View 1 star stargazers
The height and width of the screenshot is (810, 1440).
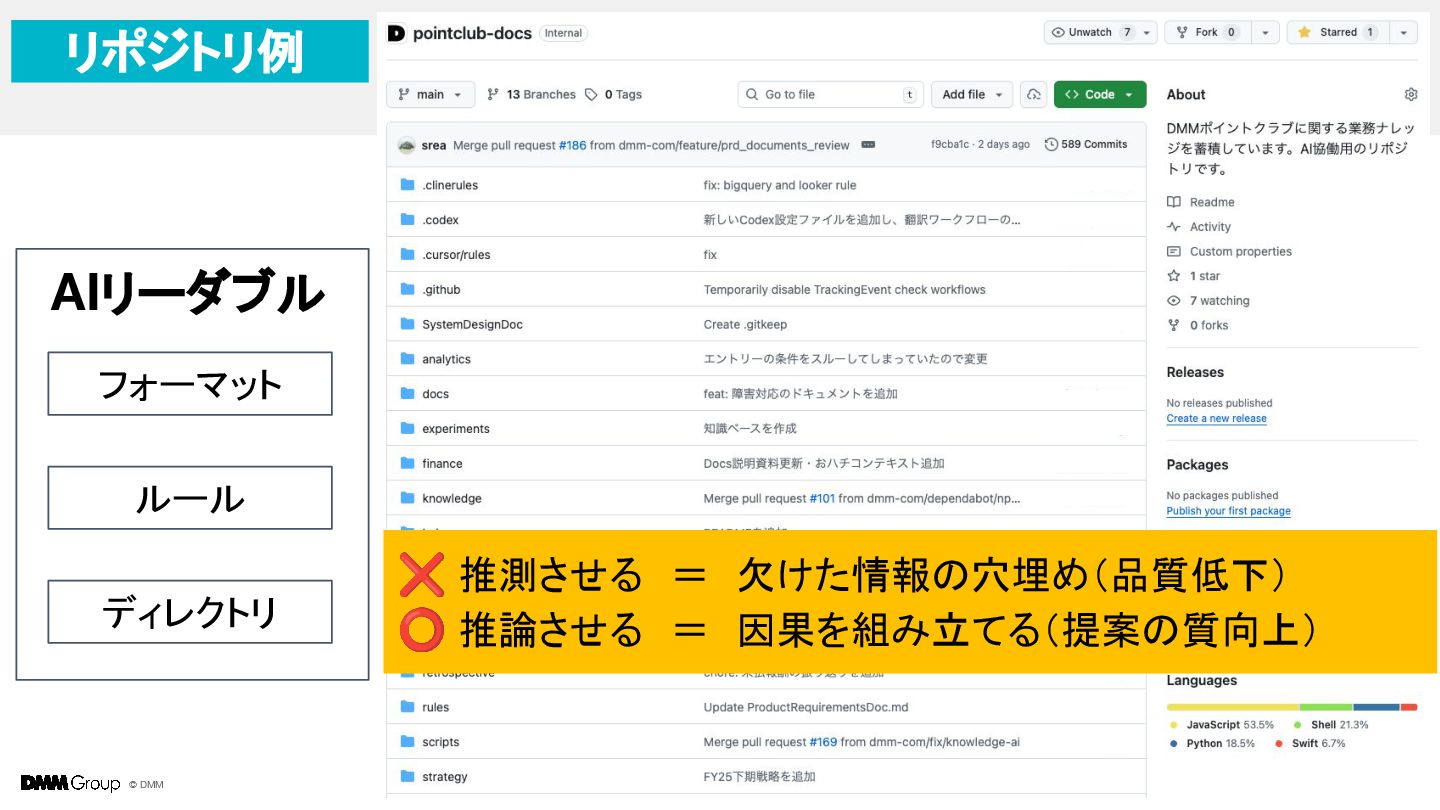[1194, 276]
